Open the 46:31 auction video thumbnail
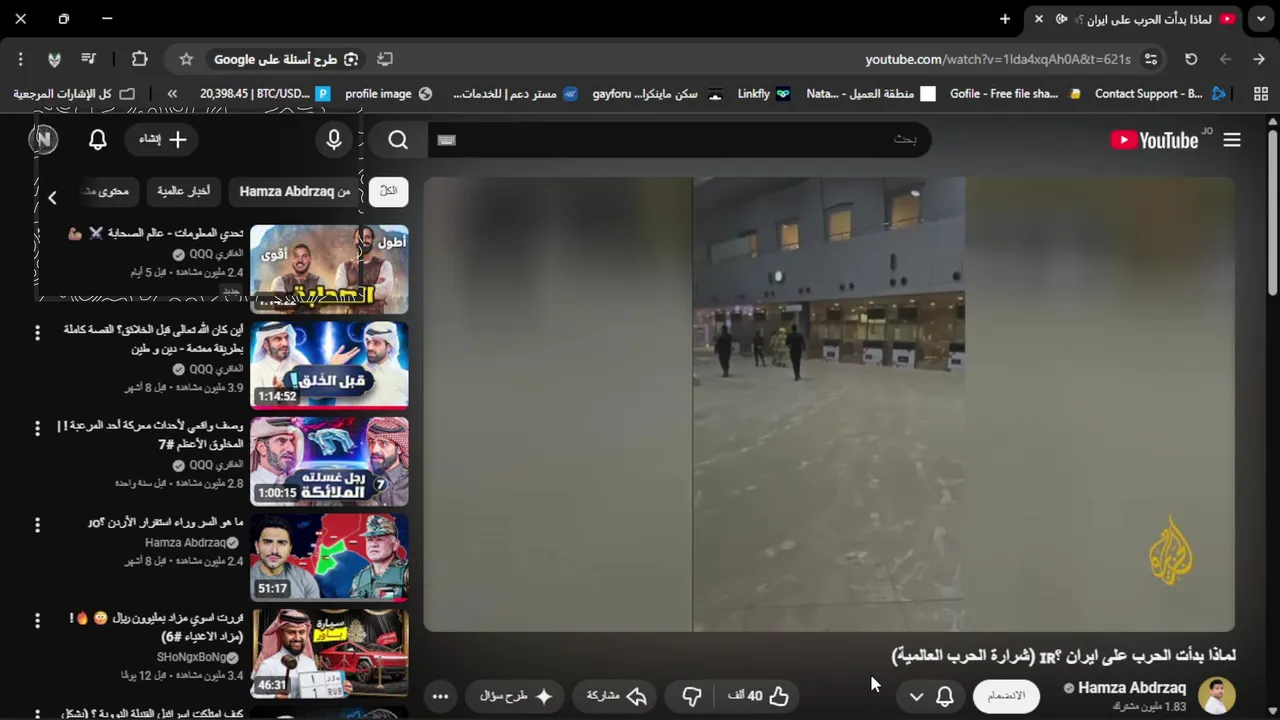 pyautogui.click(x=329, y=653)
